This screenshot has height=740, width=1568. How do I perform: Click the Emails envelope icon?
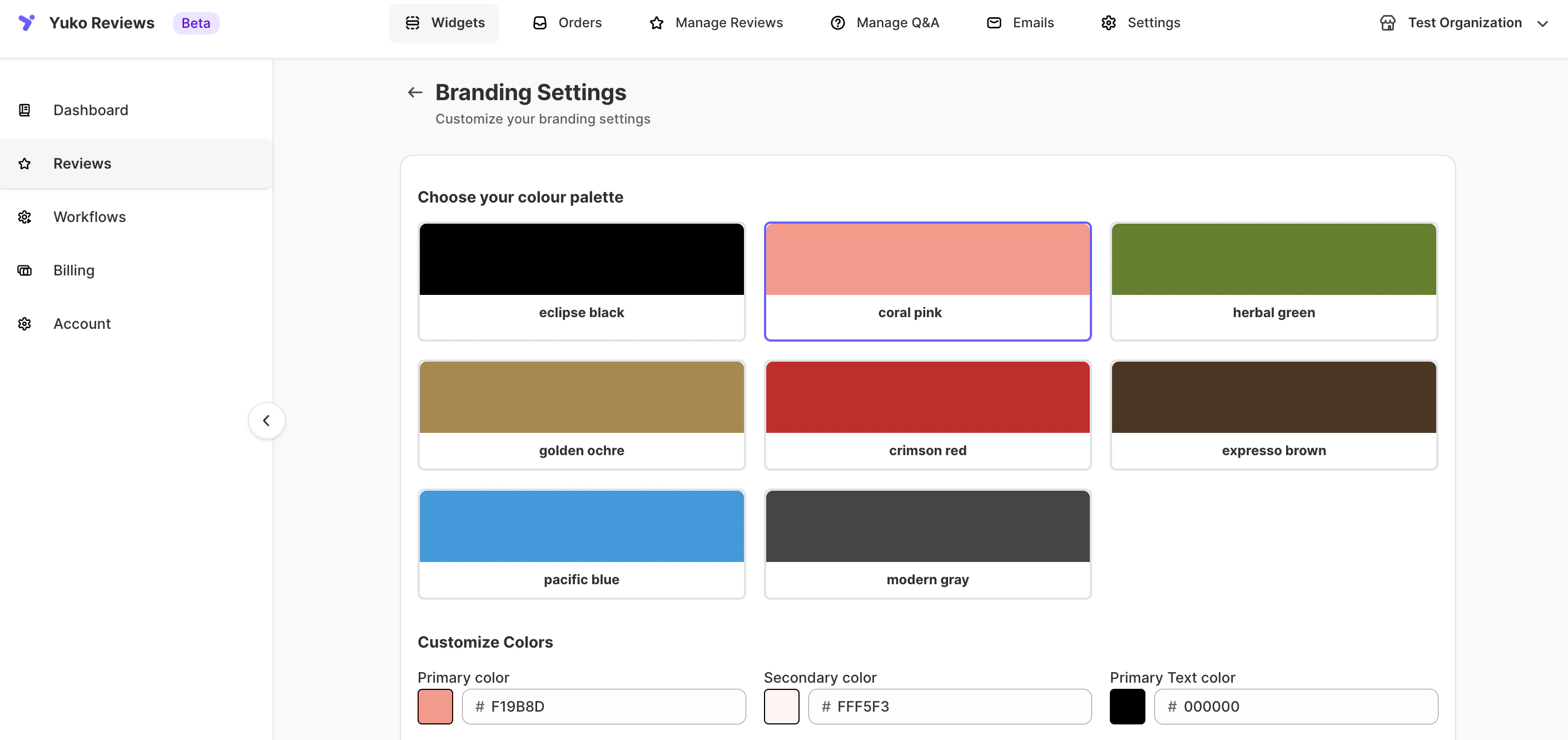point(994,23)
